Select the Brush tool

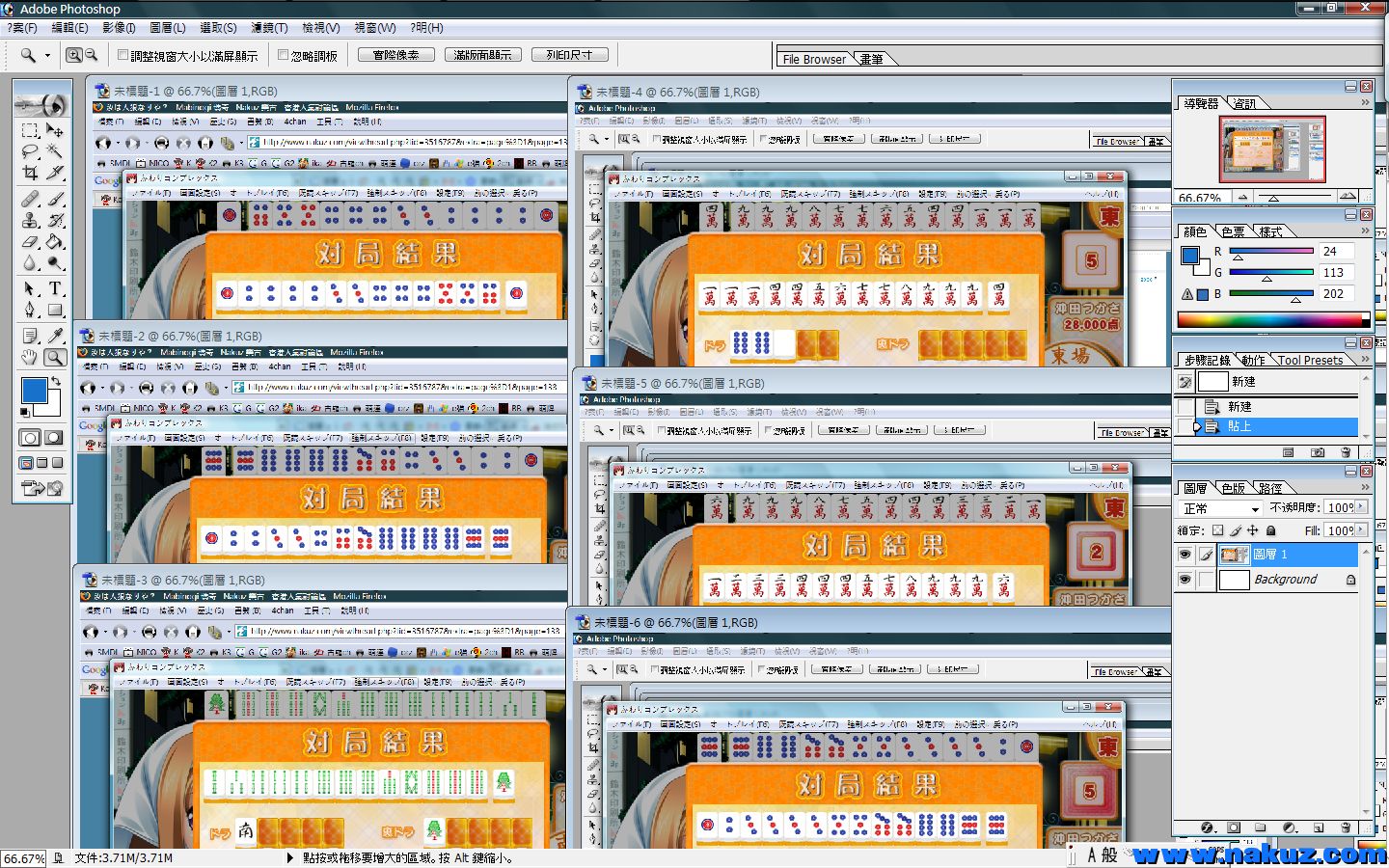coord(55,199)
